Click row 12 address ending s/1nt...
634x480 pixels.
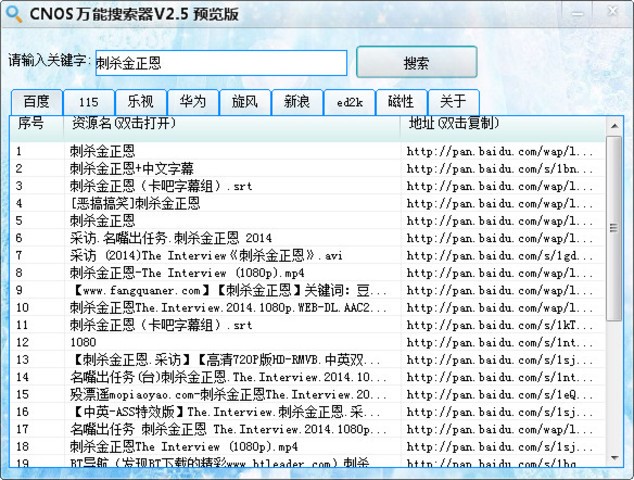(x=499, y=343)
